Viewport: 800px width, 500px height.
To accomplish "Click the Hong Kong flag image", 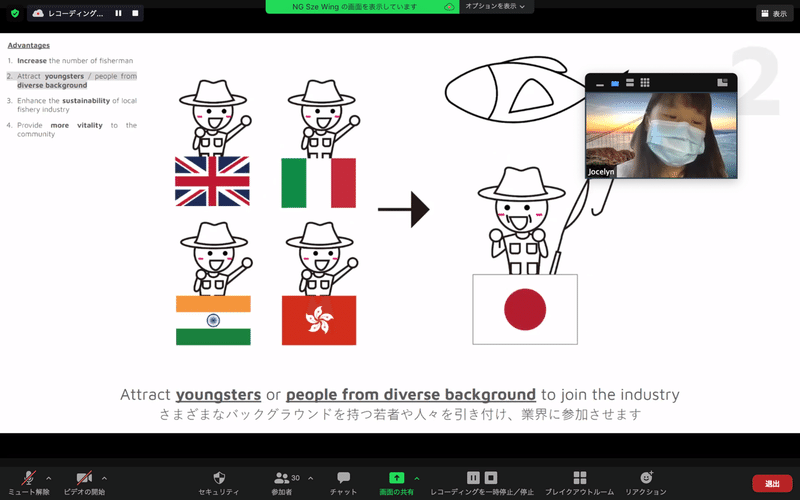I will [319, 320].
